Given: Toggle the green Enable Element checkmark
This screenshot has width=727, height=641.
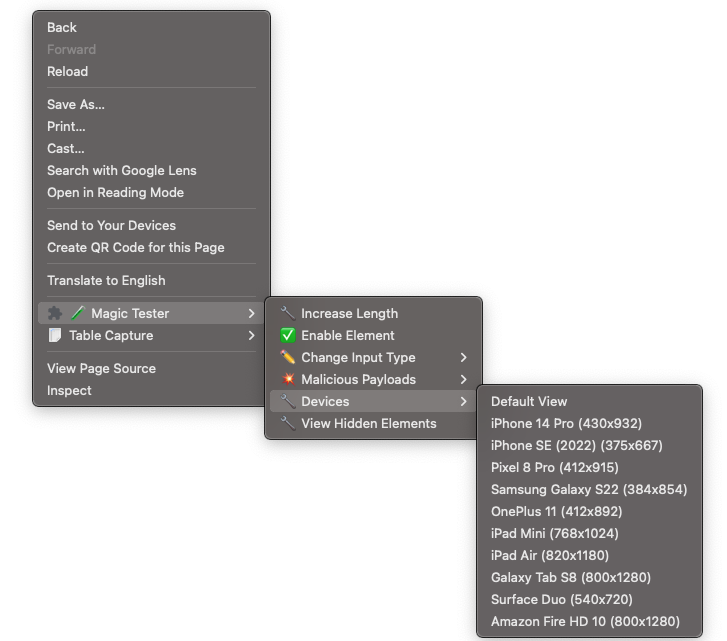Looking at the screenshot, I should click(287, 335).
